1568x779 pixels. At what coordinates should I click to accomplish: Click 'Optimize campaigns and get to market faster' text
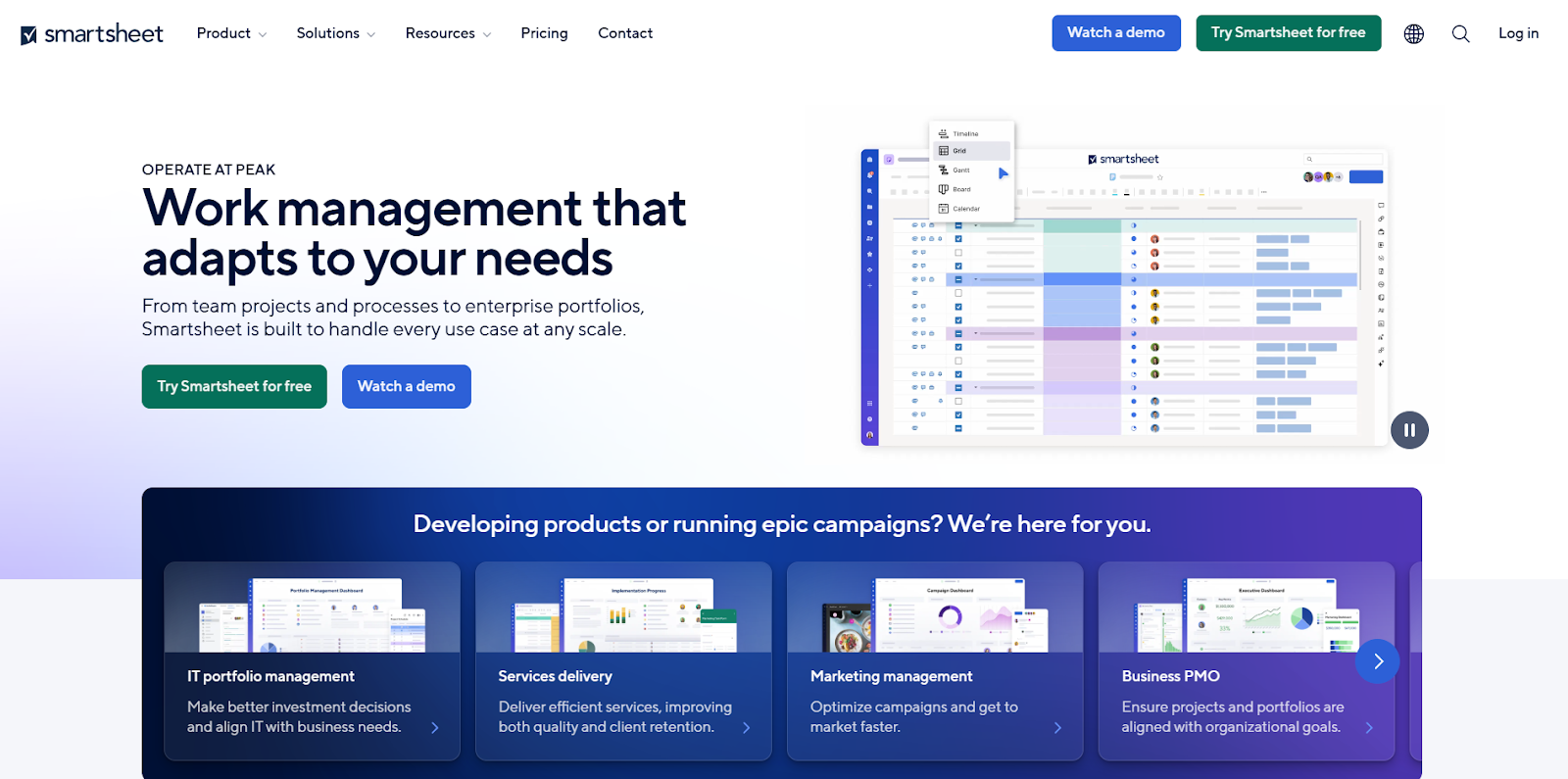(913, 717)
